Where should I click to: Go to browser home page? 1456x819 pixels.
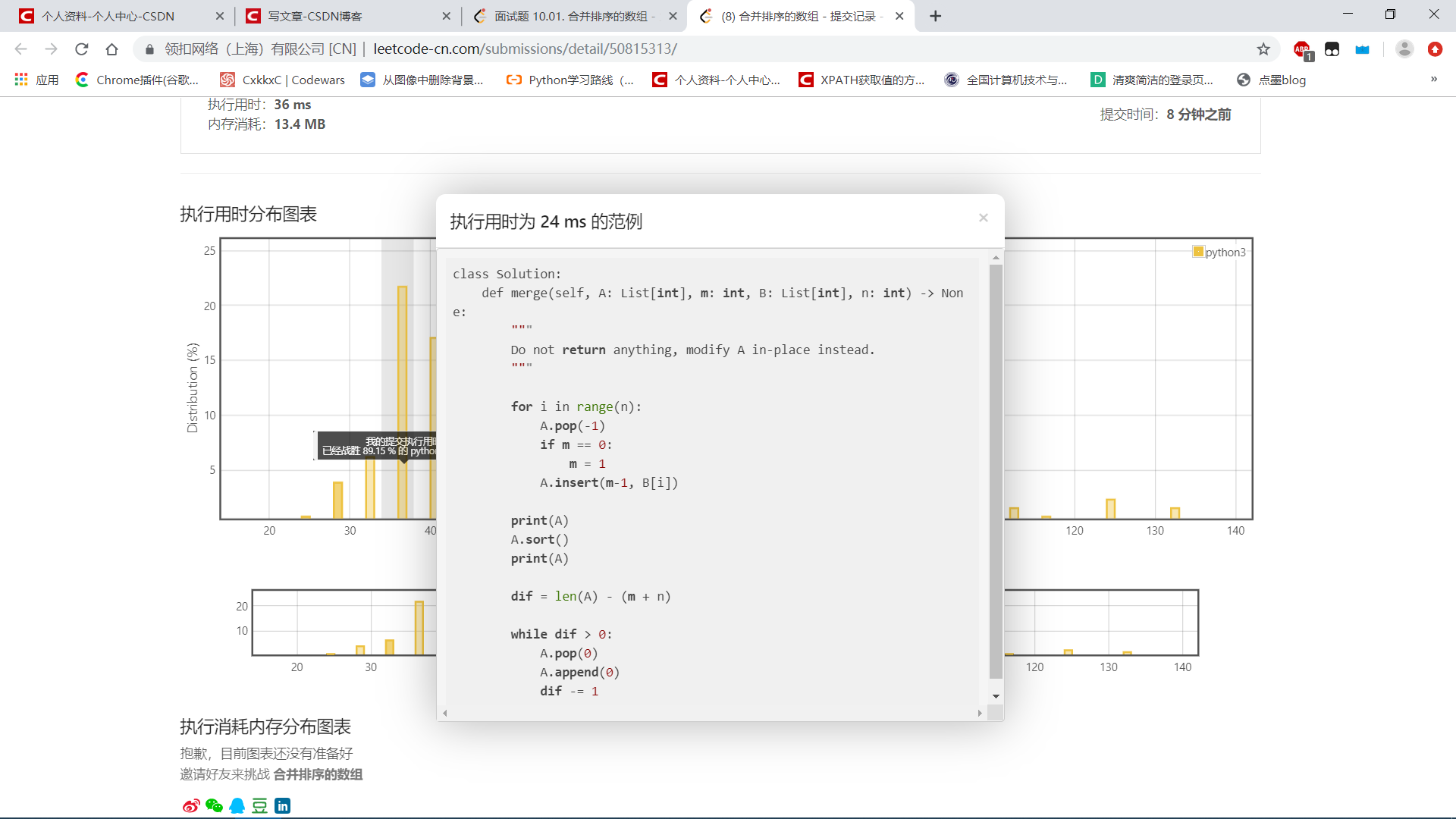(111, 49)
